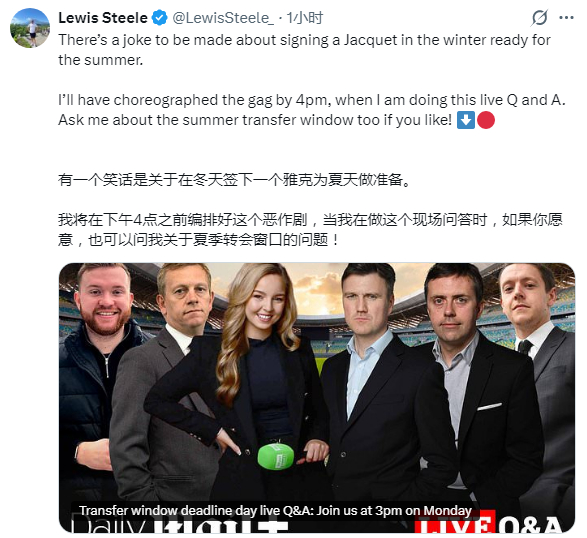Click the blue down-arrow emoji
Viewport: 587px width, 538px height.
tap(466, 120)
